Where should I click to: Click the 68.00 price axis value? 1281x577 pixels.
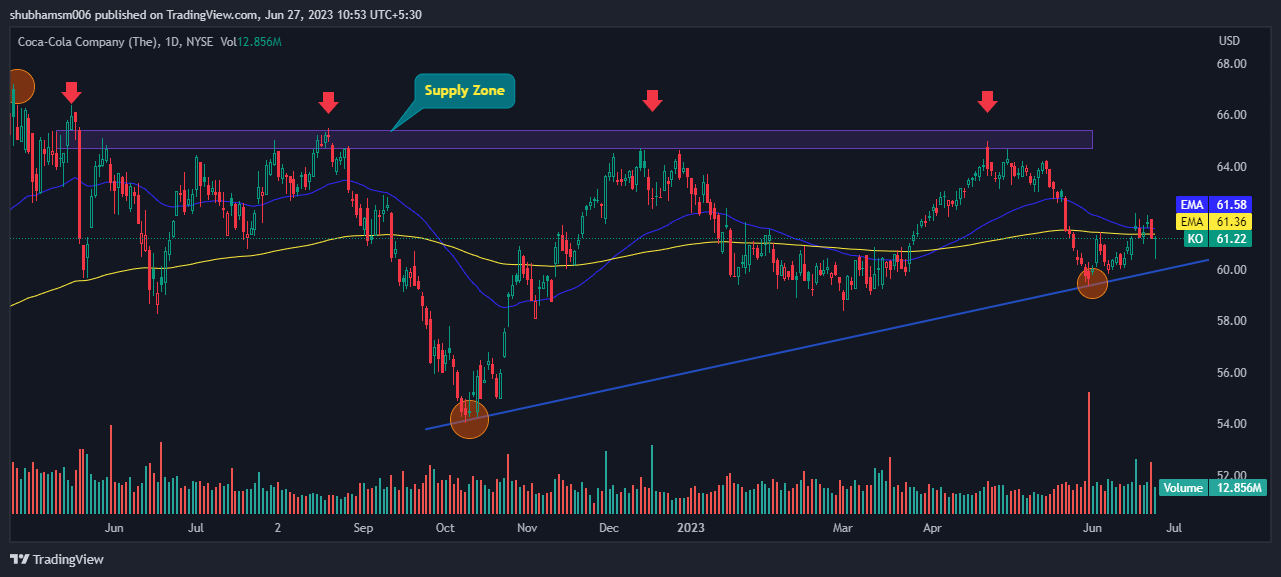(1231, 64)
